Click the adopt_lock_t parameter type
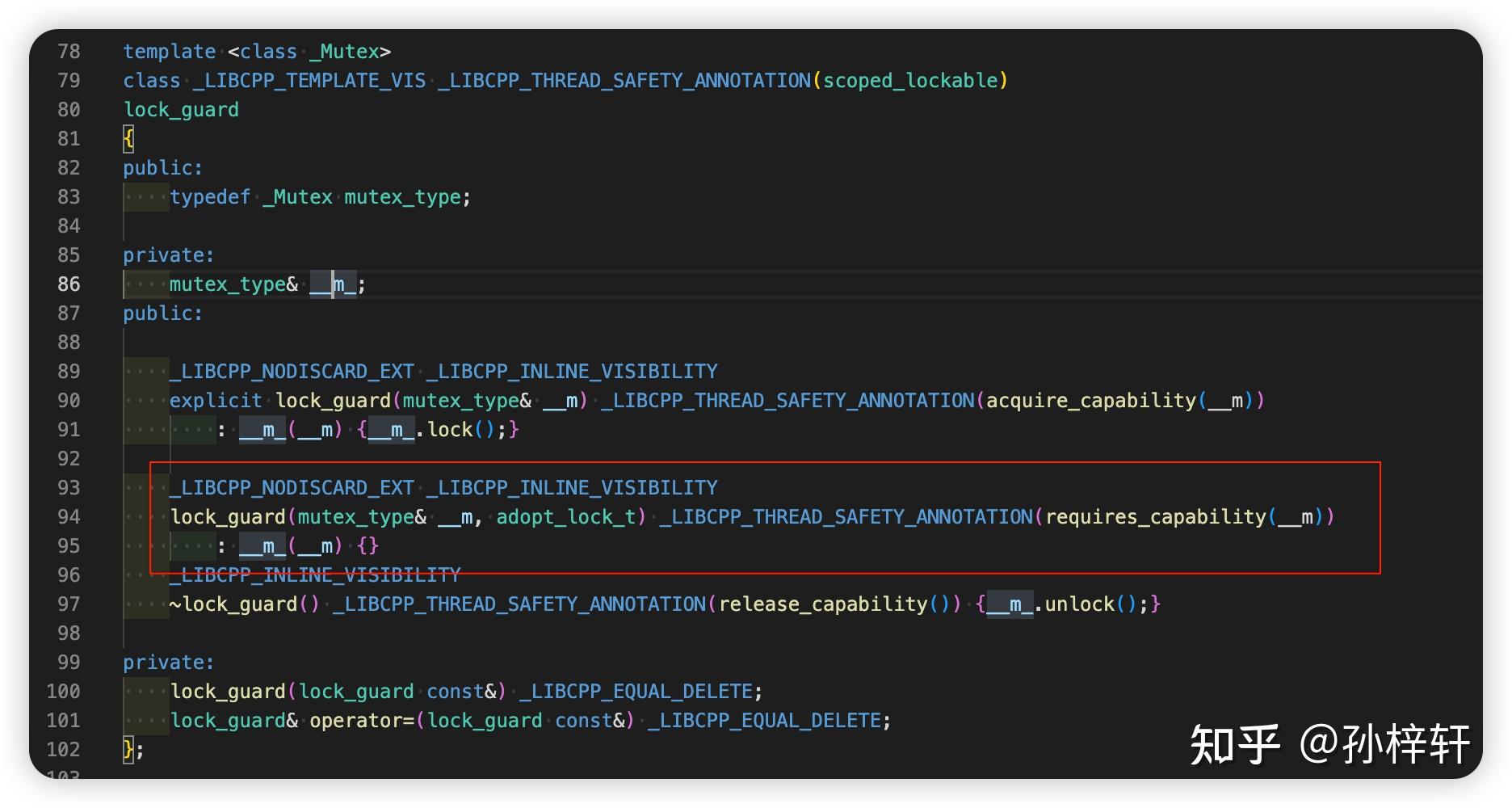Screen dimensions: 1512x808 566,517
